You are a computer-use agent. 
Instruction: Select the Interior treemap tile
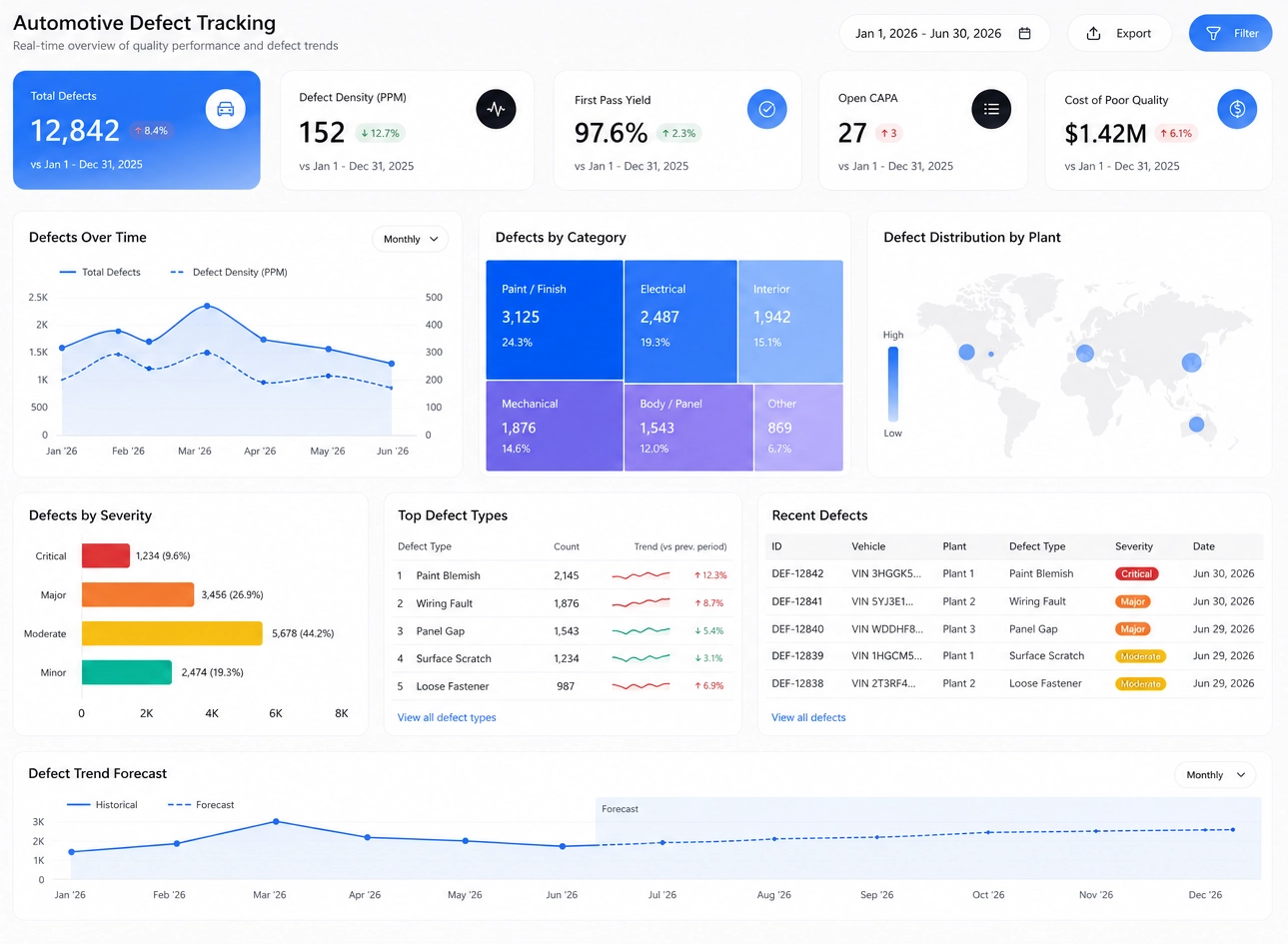coord(790,321)
